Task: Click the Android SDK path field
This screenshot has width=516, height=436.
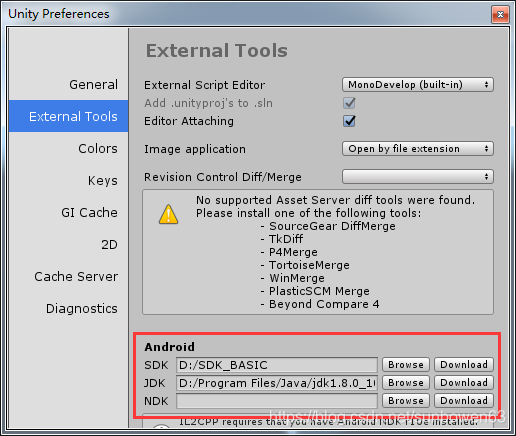Action: [x=277, y=365]
